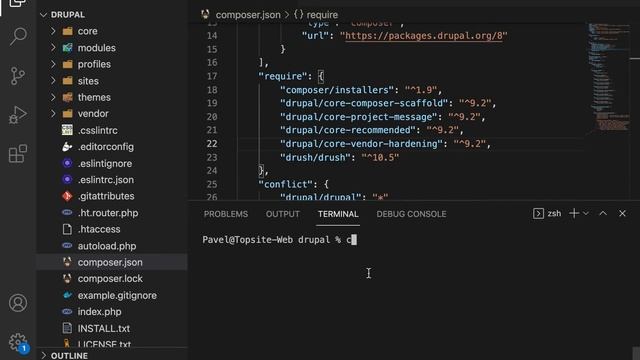Click the themes folder icon
The image size is (640, 360).
pyautogui.click(x=67, y=97)
